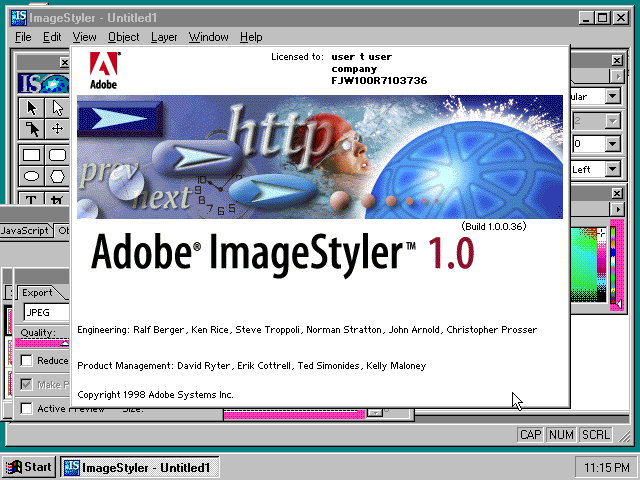This screenshot has width=640, height=480.
Task: Select the Rounded Rectangle shape tool
Action: (x=57, y=155)
